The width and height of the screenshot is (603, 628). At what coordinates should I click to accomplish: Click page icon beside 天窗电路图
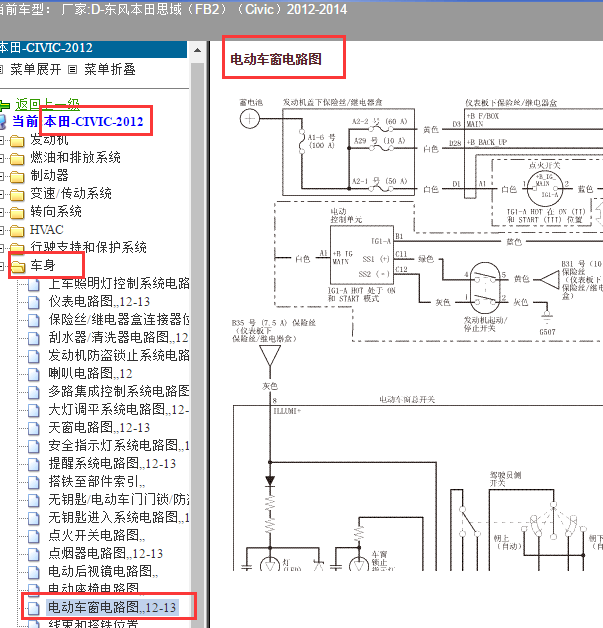(x=34, y=428)
